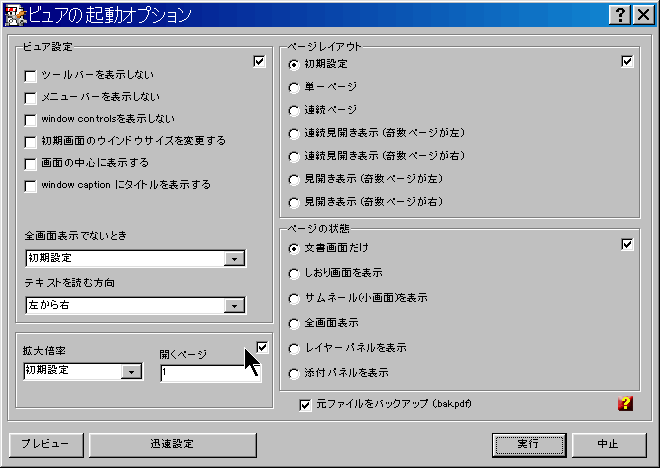
Task: Select 見開き表示 (奇数ページが右) radio
Action: tap(294, 202)
